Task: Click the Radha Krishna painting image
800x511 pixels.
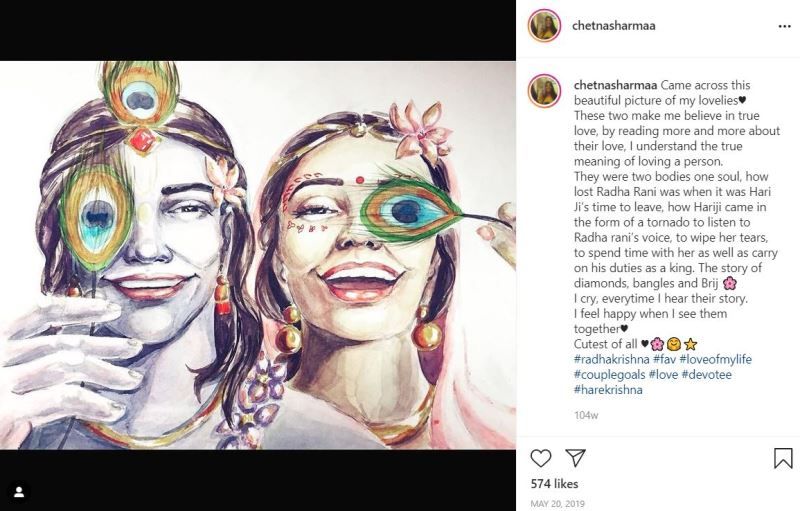Action: point(258,255)
